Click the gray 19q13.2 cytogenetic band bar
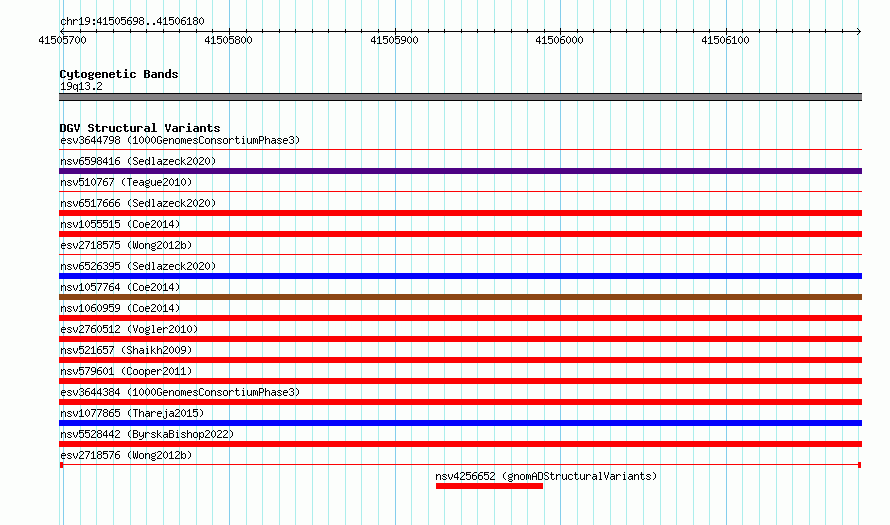This screenshot has height=525, width=890. 460,97
